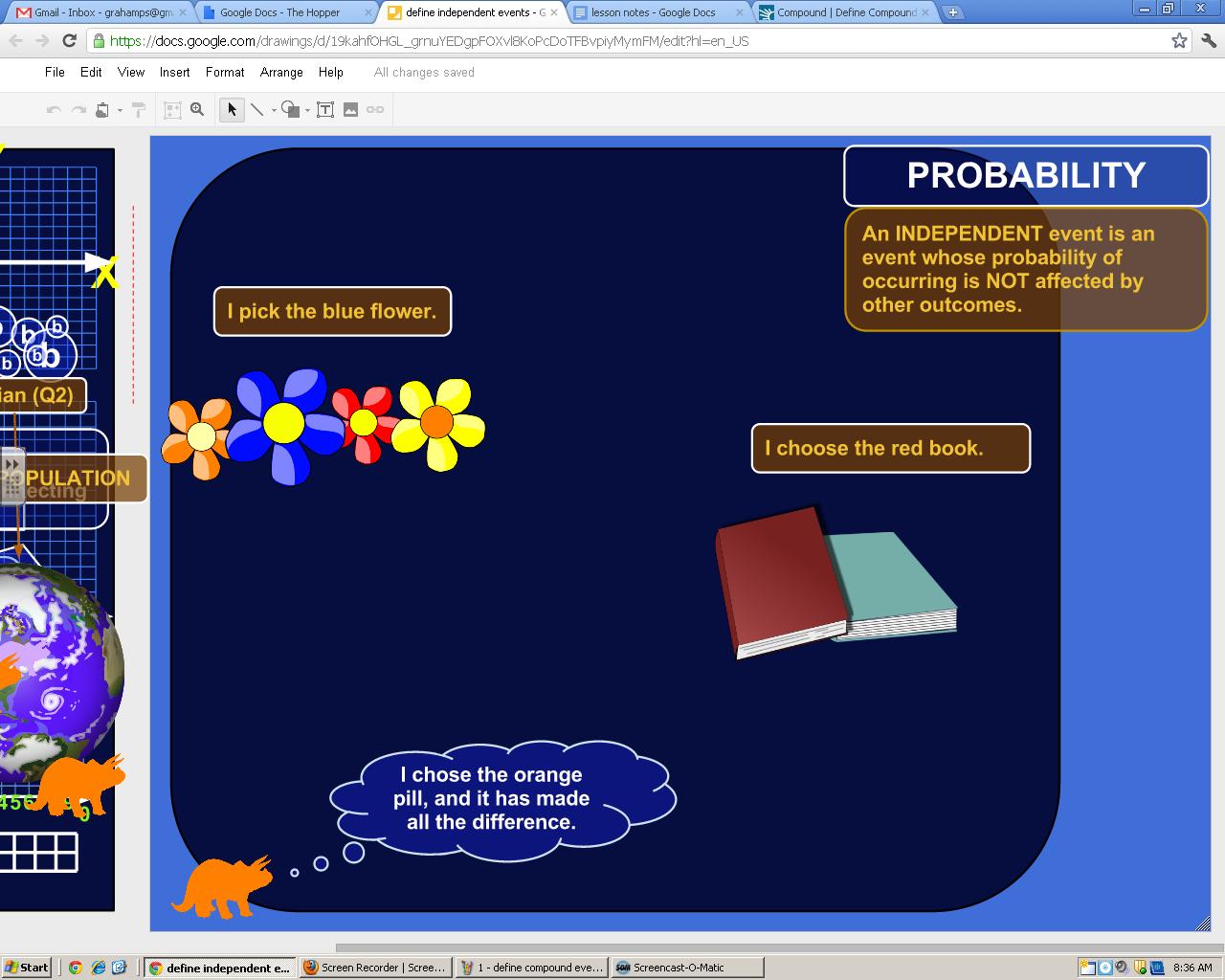Click the clipboard paste icon

coord(102,110)
